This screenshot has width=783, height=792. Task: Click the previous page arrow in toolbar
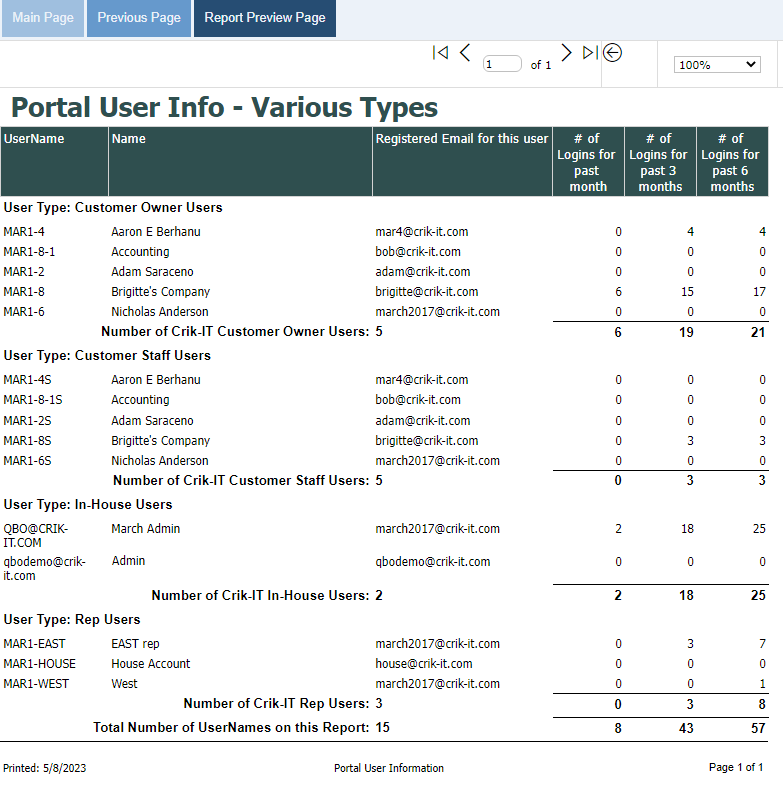click(x=465, y=53)
